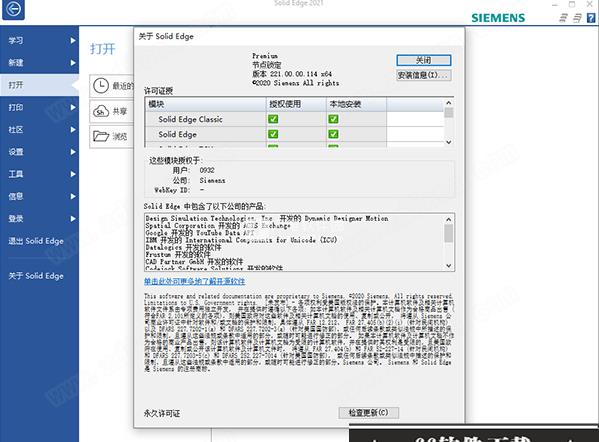Expand the 设置 submenu arrow
The image size is (599, 442).
click(x=73, y=152)
